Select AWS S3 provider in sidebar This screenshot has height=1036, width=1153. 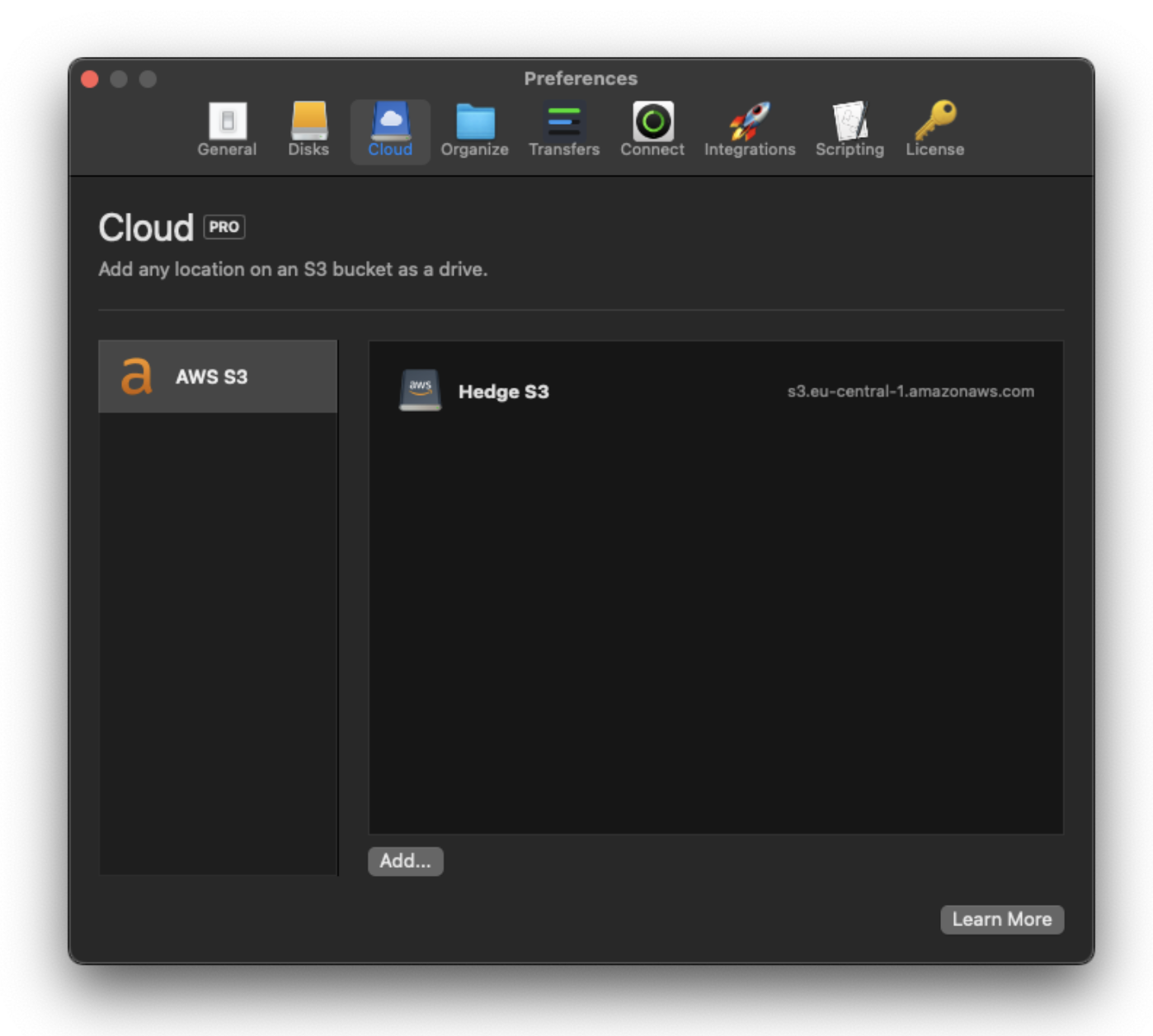(x=218, y=377)
